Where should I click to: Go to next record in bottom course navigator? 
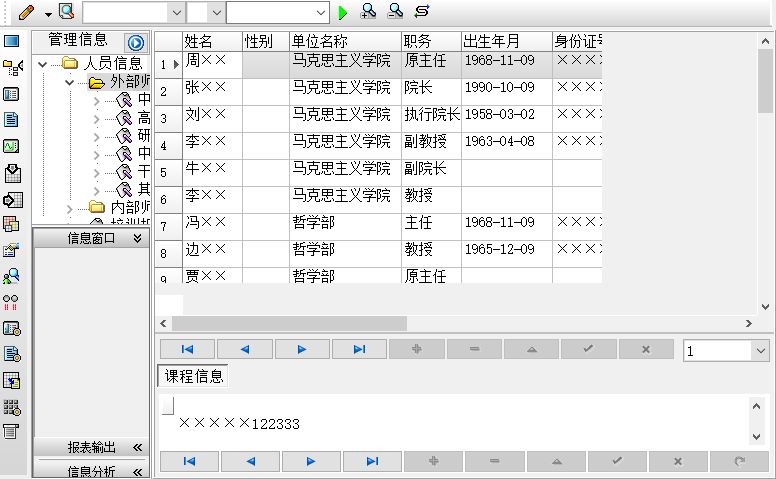coord(311,461)
